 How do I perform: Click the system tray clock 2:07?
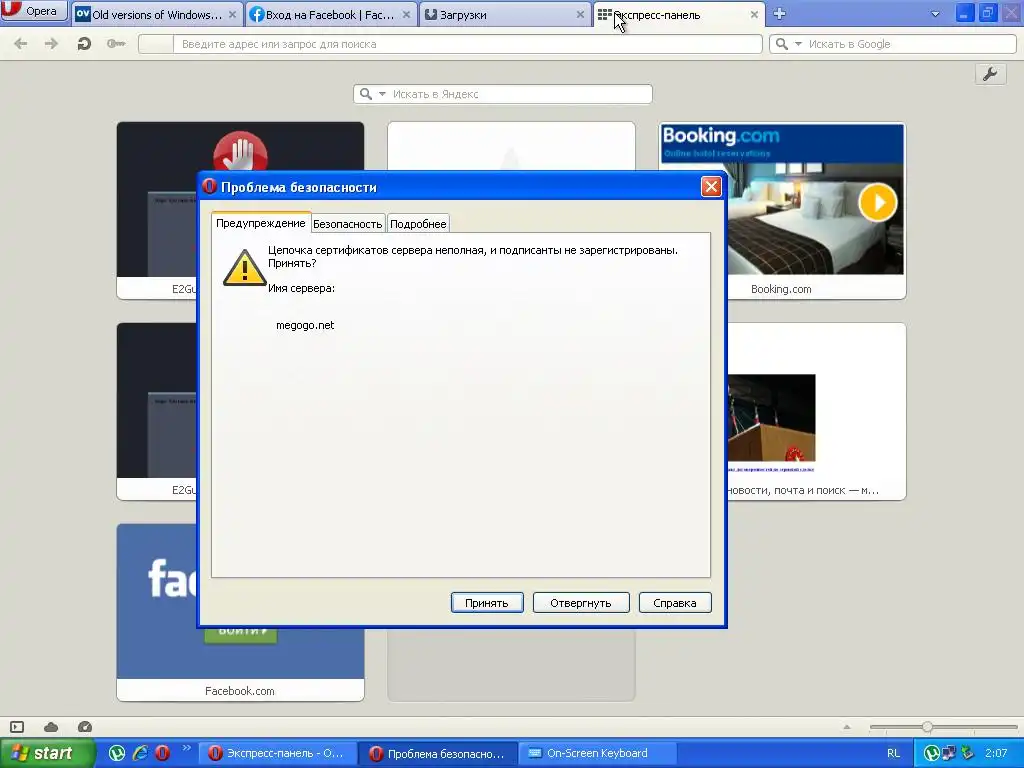[x=996, y=753]
